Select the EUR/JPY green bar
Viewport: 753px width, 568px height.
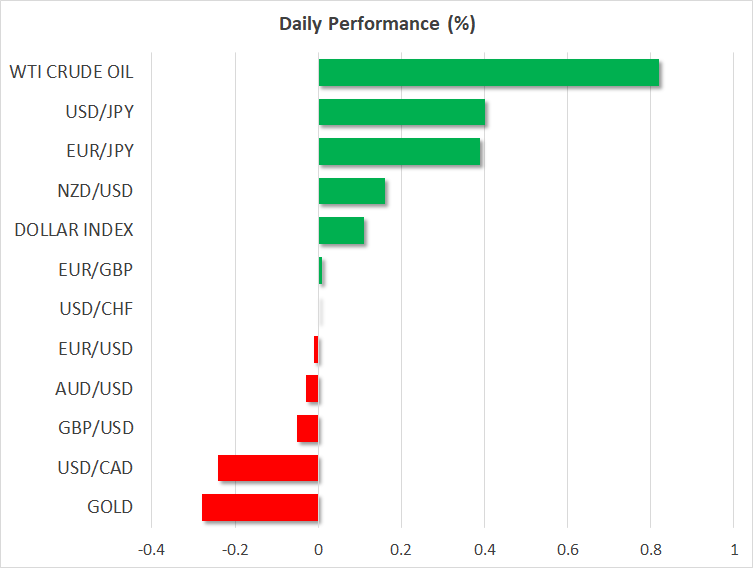[x=399, y=152]
